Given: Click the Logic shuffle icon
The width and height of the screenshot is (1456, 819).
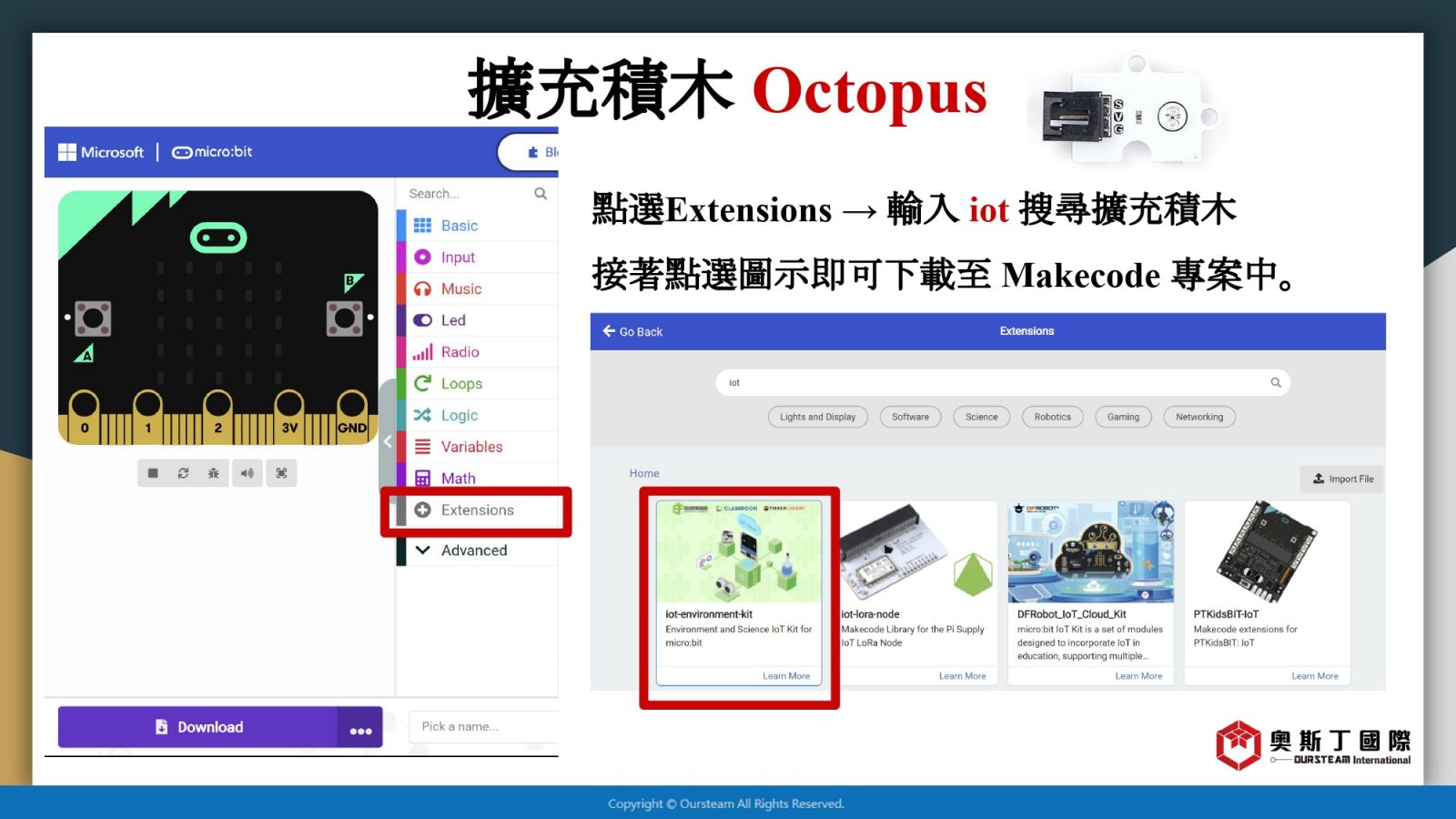Looking at the screenshot, I should click(422, 415).
